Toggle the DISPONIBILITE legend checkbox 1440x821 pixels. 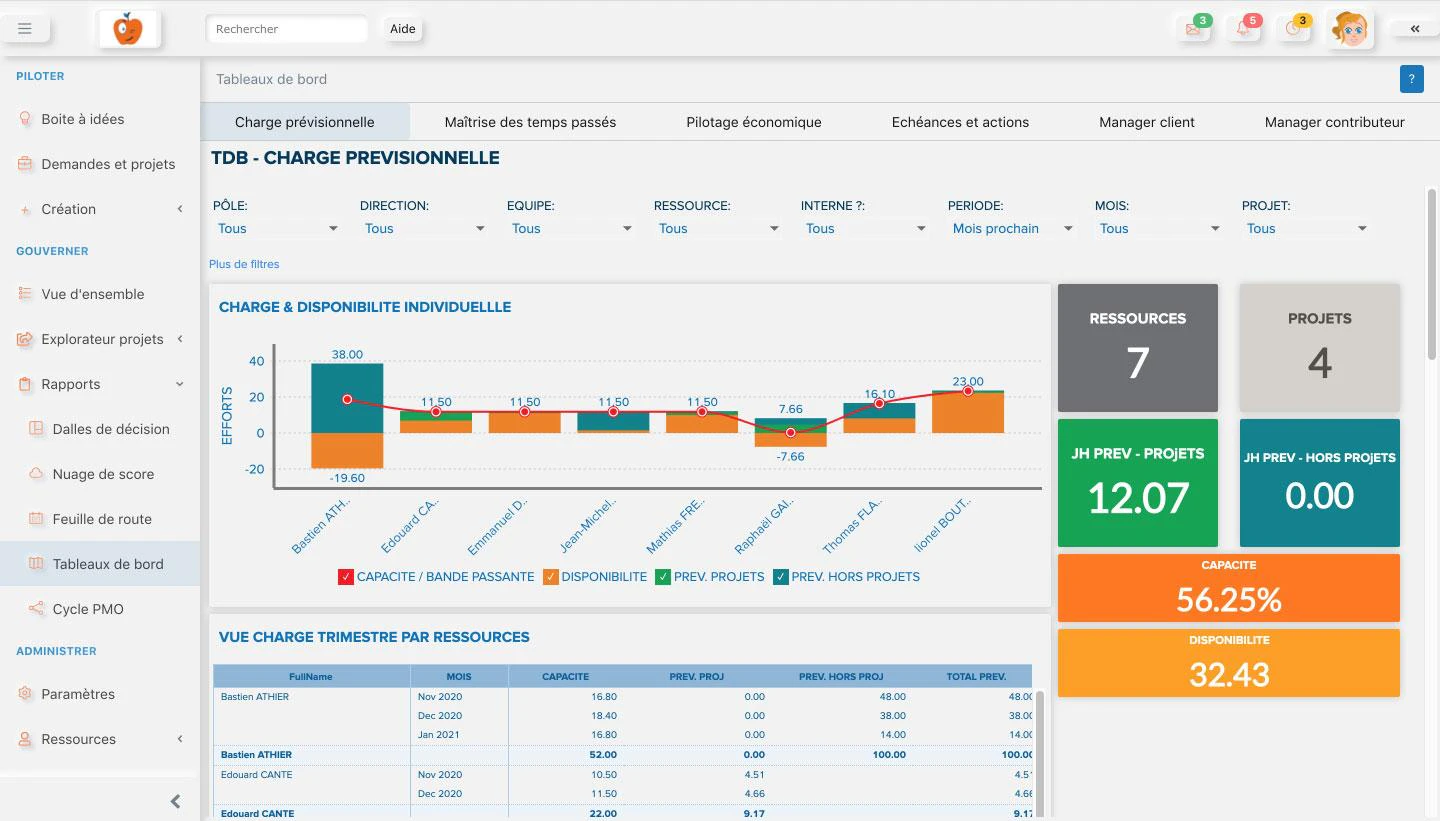(550, 577)
